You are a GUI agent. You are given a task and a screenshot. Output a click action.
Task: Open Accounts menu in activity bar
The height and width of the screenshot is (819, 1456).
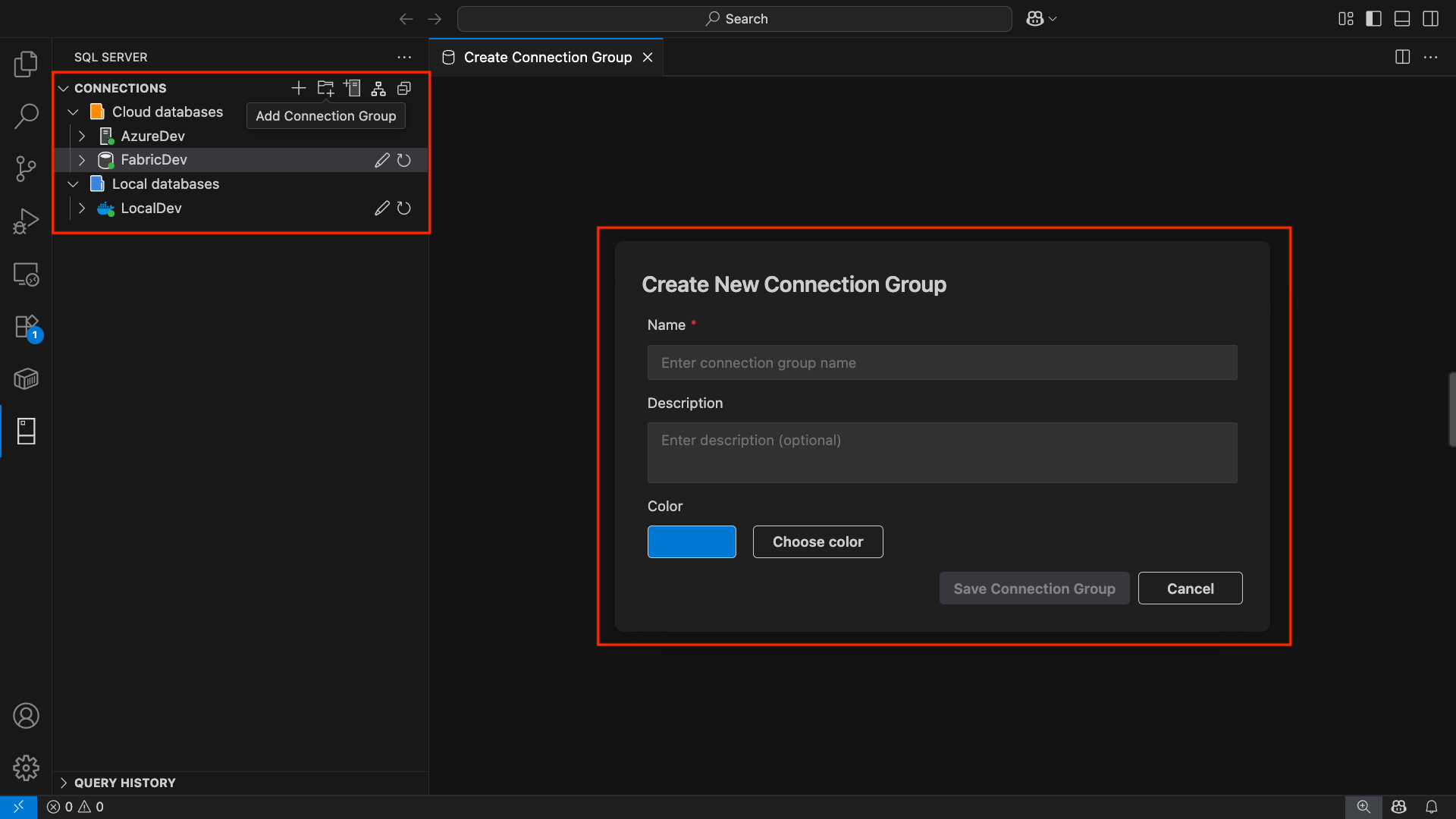[26, 716]
